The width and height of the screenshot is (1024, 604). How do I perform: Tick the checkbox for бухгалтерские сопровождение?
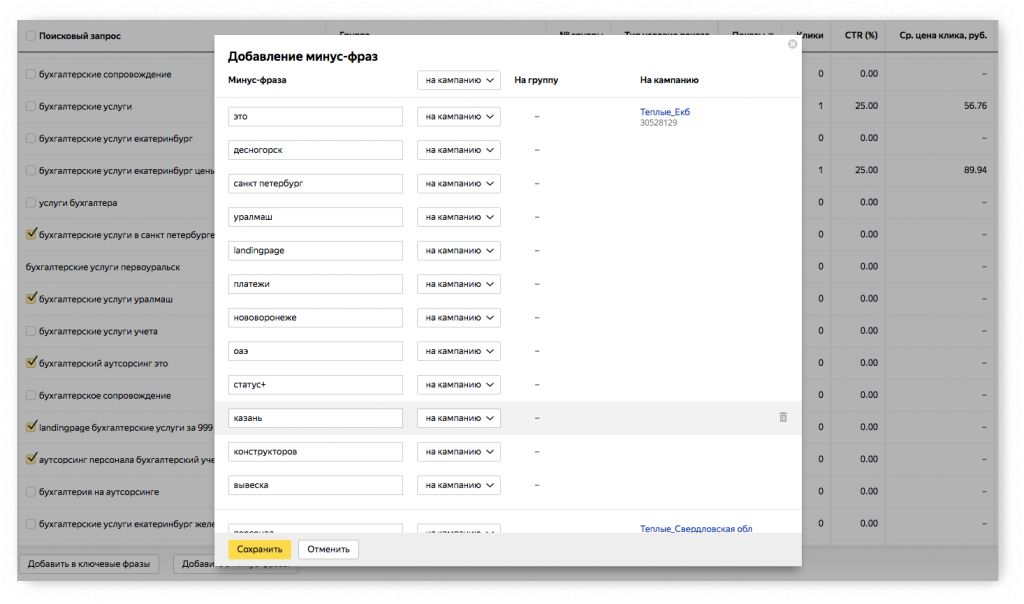coord(31,74)
